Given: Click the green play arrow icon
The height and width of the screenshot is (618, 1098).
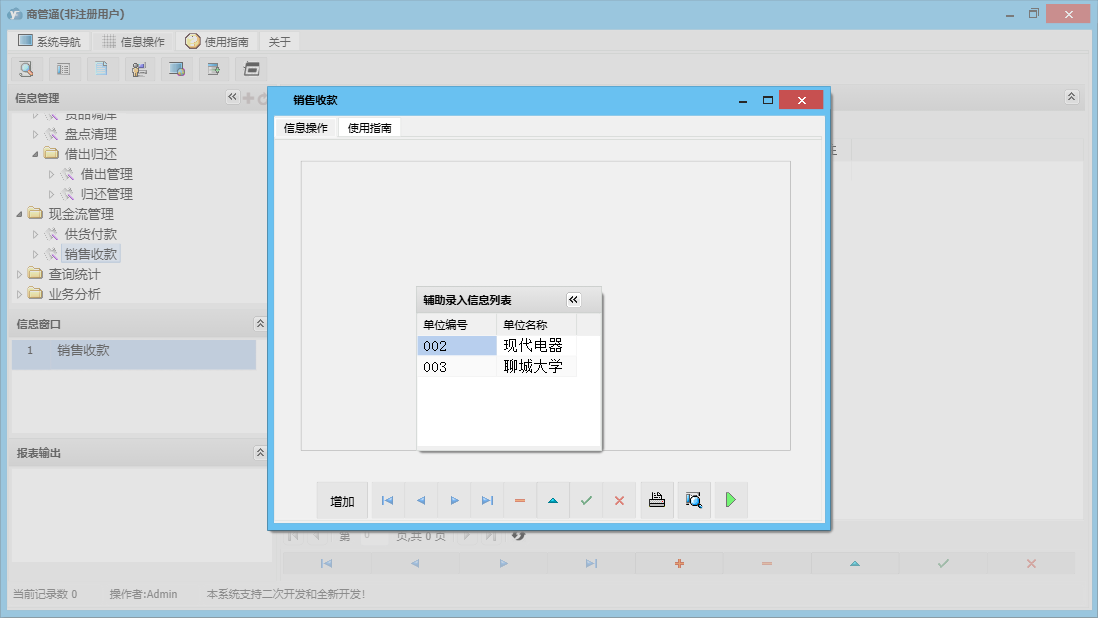Looking at the screenshot, I should click(730, 500).
